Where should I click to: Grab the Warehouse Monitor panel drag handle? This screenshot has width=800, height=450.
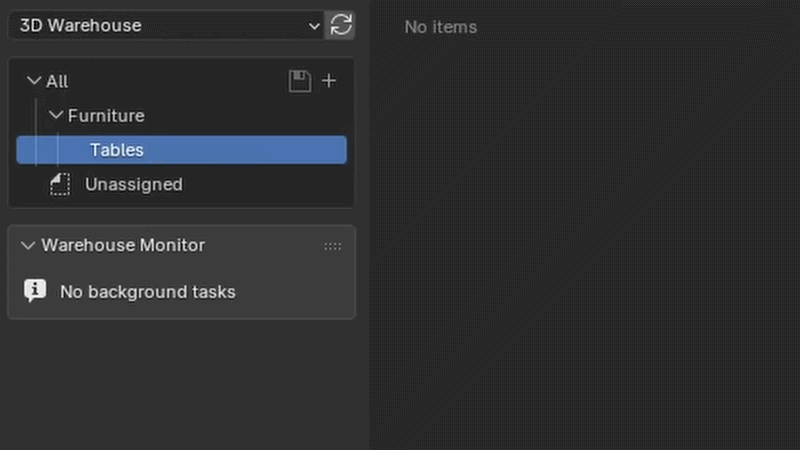click(333, 246)
